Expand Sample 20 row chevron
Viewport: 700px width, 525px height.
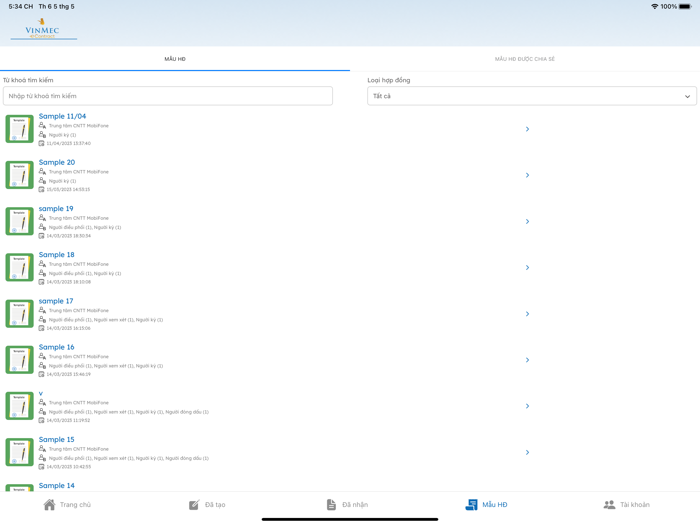[x=527, y=175]
